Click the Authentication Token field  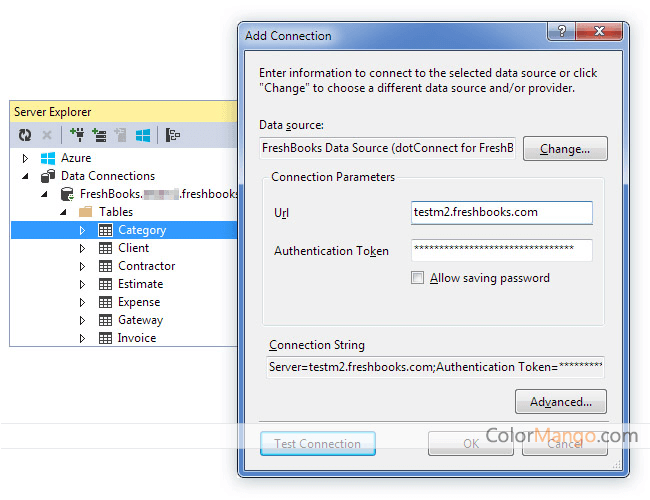click(502, 250)
